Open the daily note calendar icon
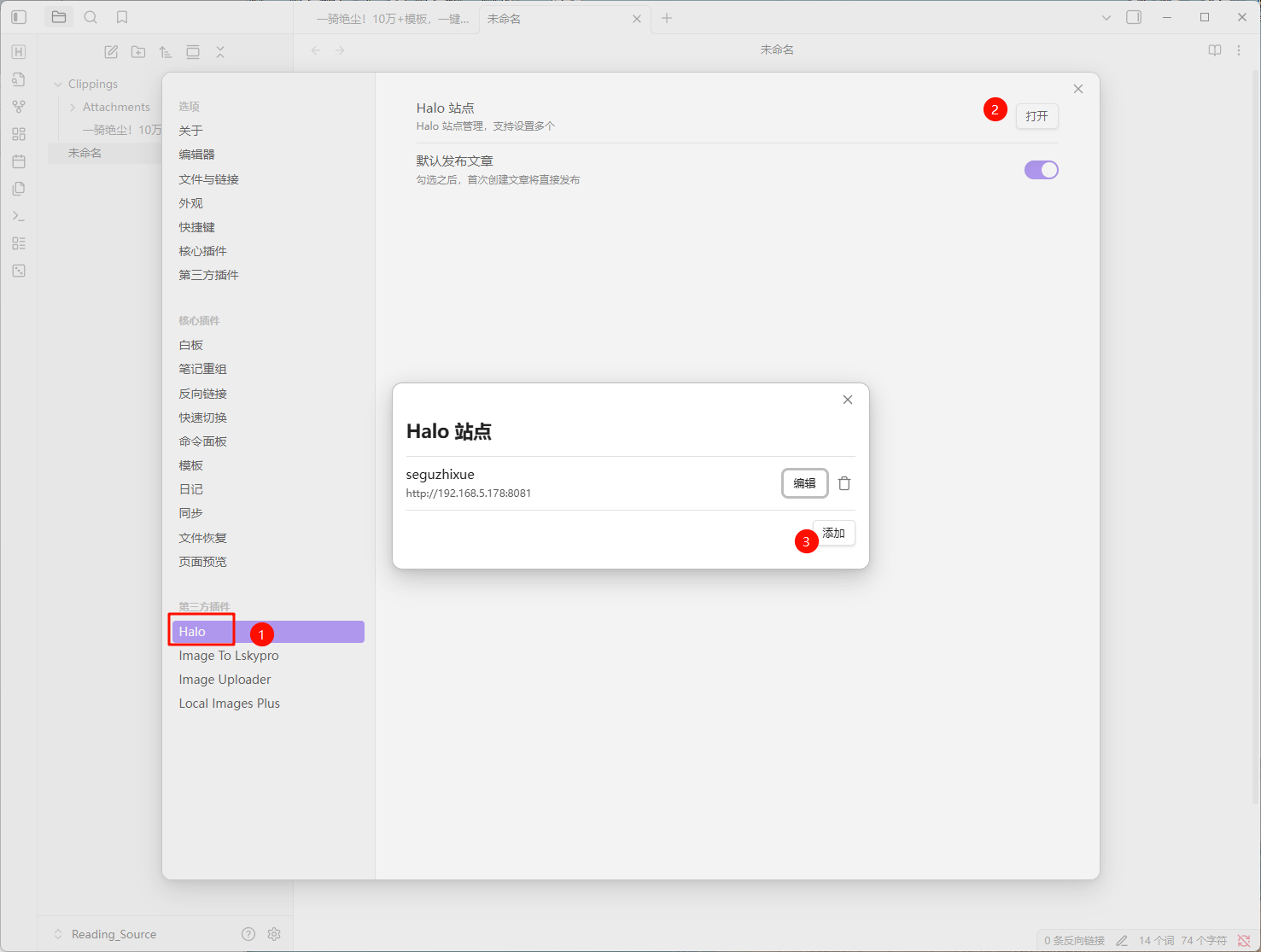Image resolution: width=1261 pixels, height=952 pixels. pos(19,161)
